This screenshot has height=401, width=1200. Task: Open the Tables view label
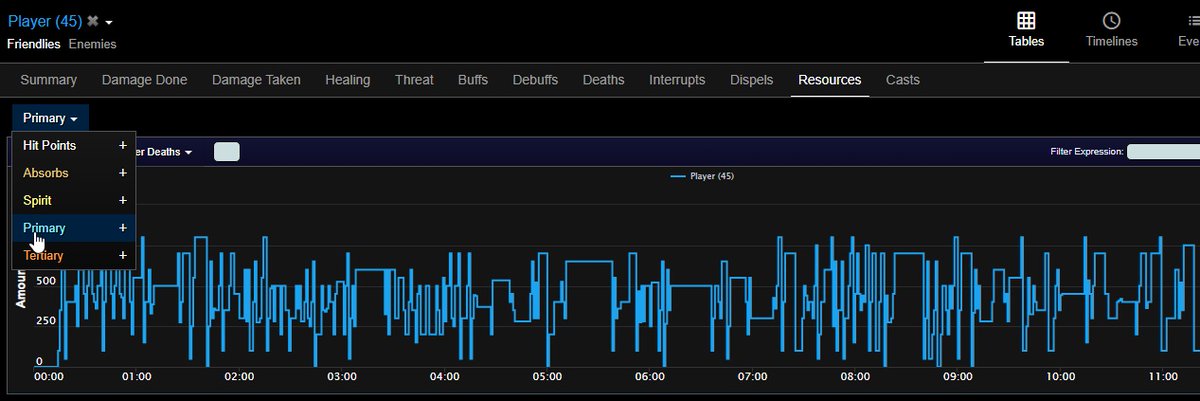[1026, 41]
